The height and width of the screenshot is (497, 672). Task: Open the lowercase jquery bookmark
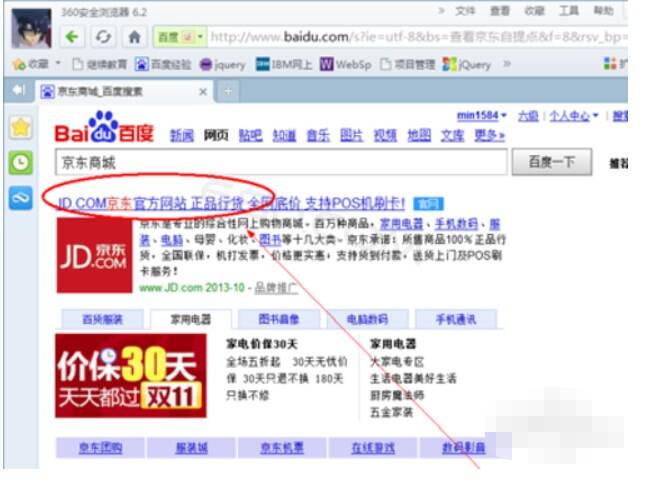(222, 64)
